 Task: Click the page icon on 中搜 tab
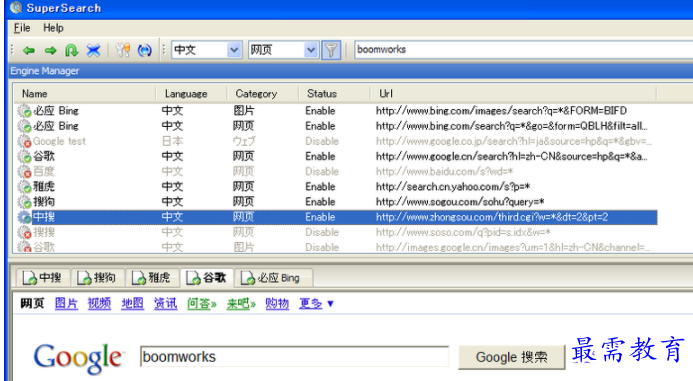coord(30,278)
